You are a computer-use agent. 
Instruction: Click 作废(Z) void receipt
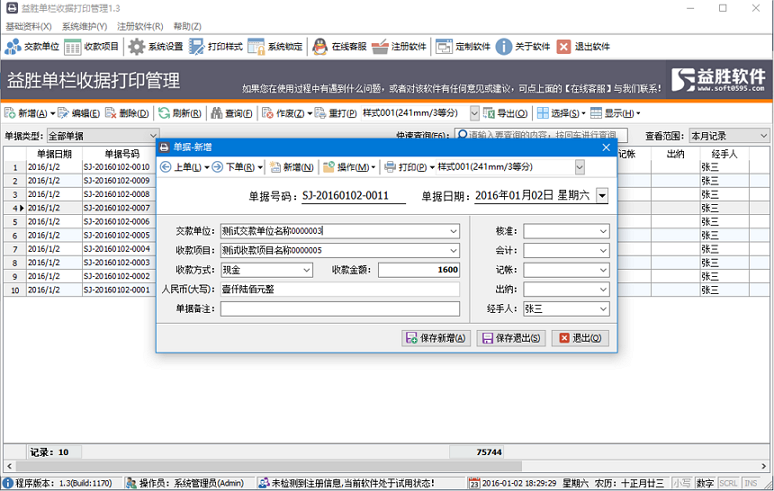tap(283, 113)
